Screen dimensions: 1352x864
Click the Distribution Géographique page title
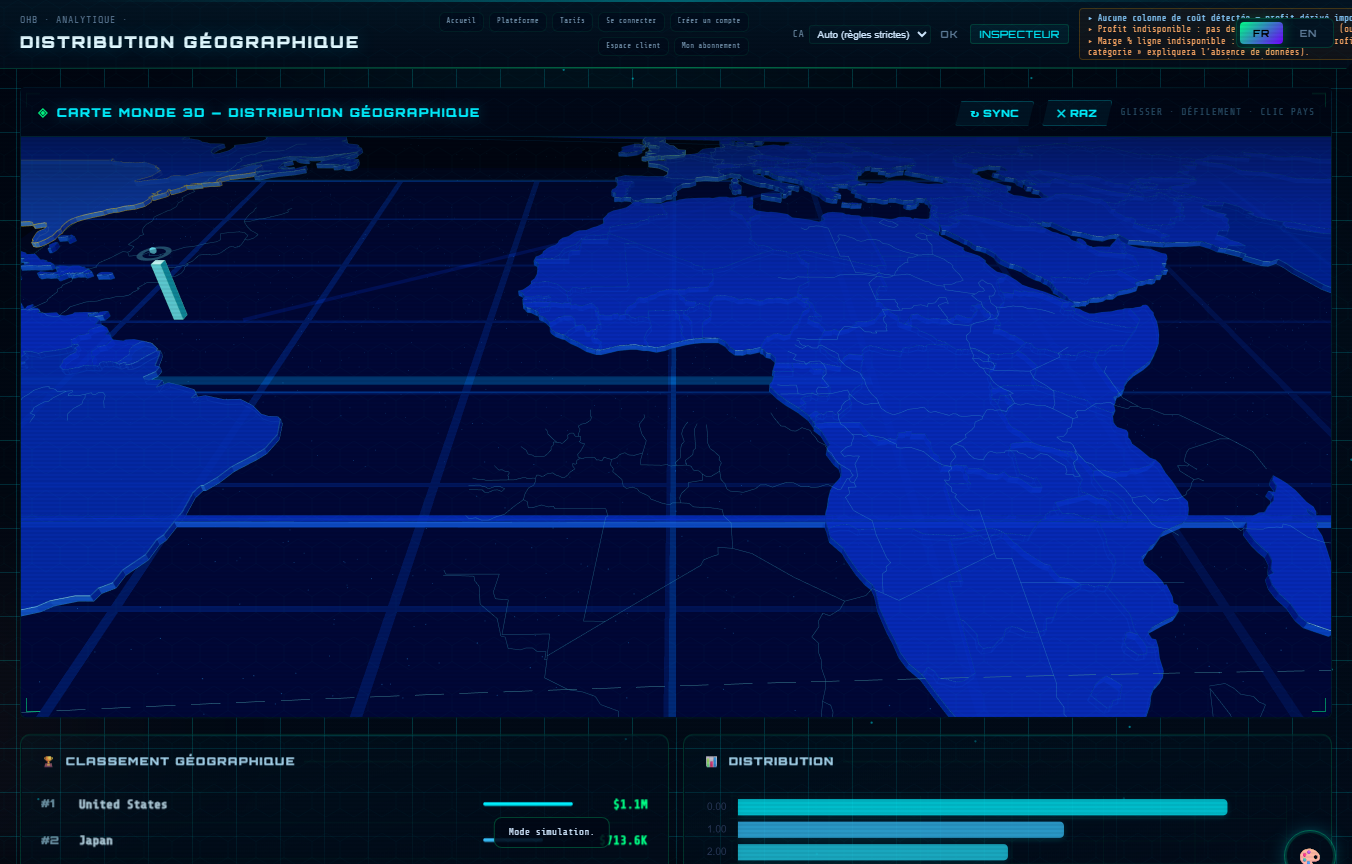[189, 42]
